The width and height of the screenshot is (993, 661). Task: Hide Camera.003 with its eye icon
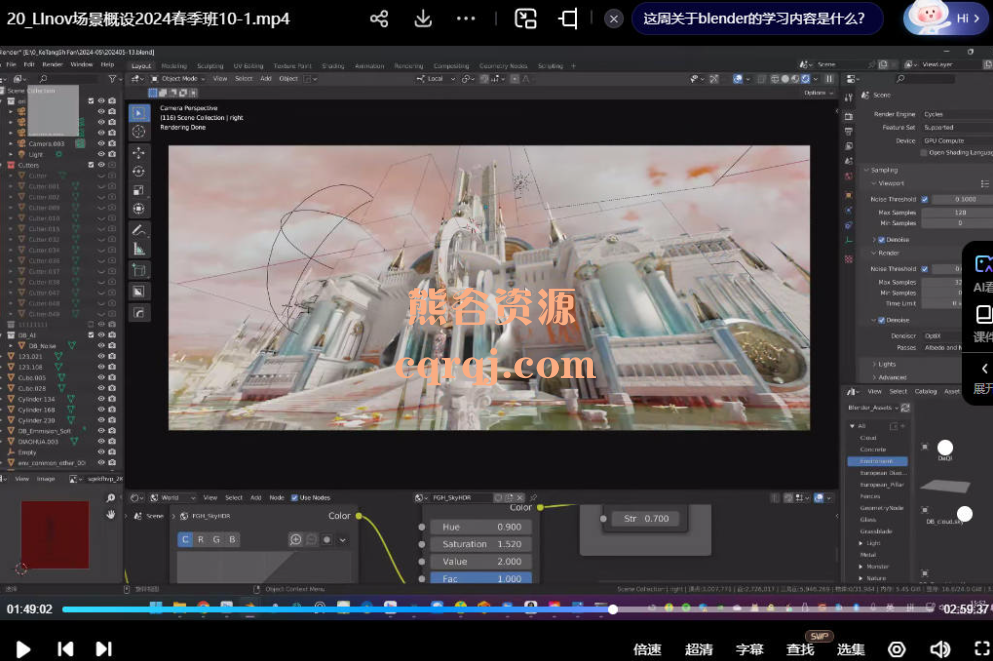(101, 144)
